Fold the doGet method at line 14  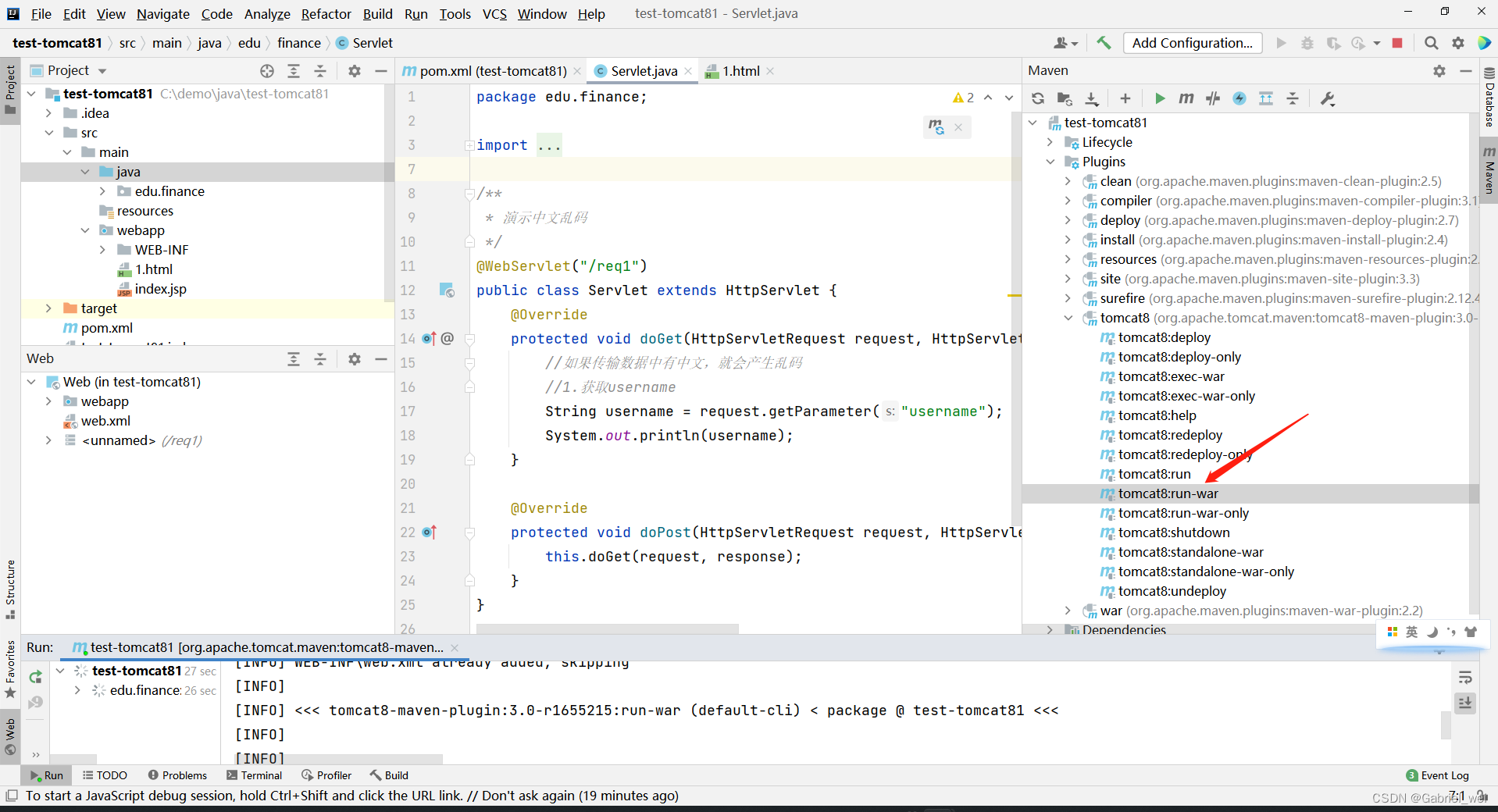(x=470, y=339)
